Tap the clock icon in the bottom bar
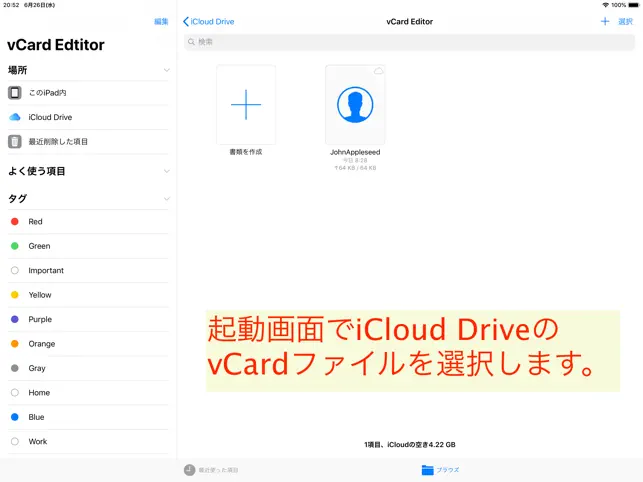 point(189,470)
